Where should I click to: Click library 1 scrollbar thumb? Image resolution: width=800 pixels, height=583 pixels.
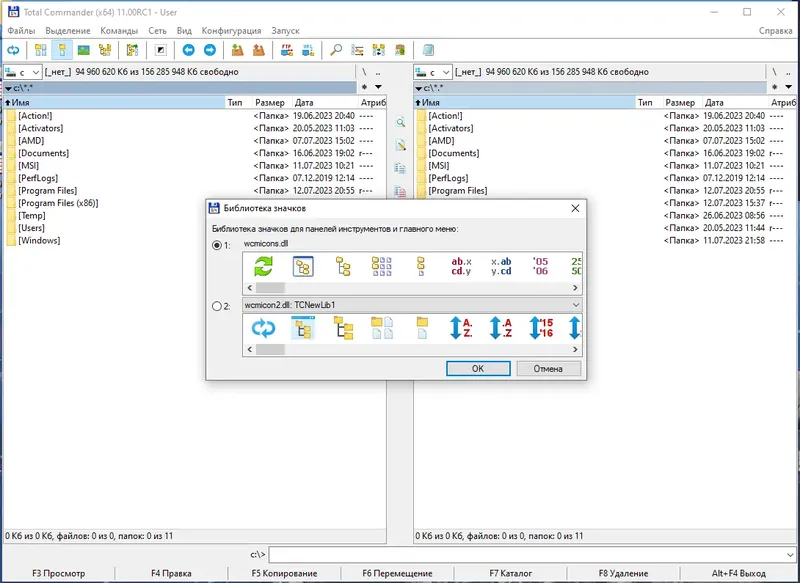(270, 288)
